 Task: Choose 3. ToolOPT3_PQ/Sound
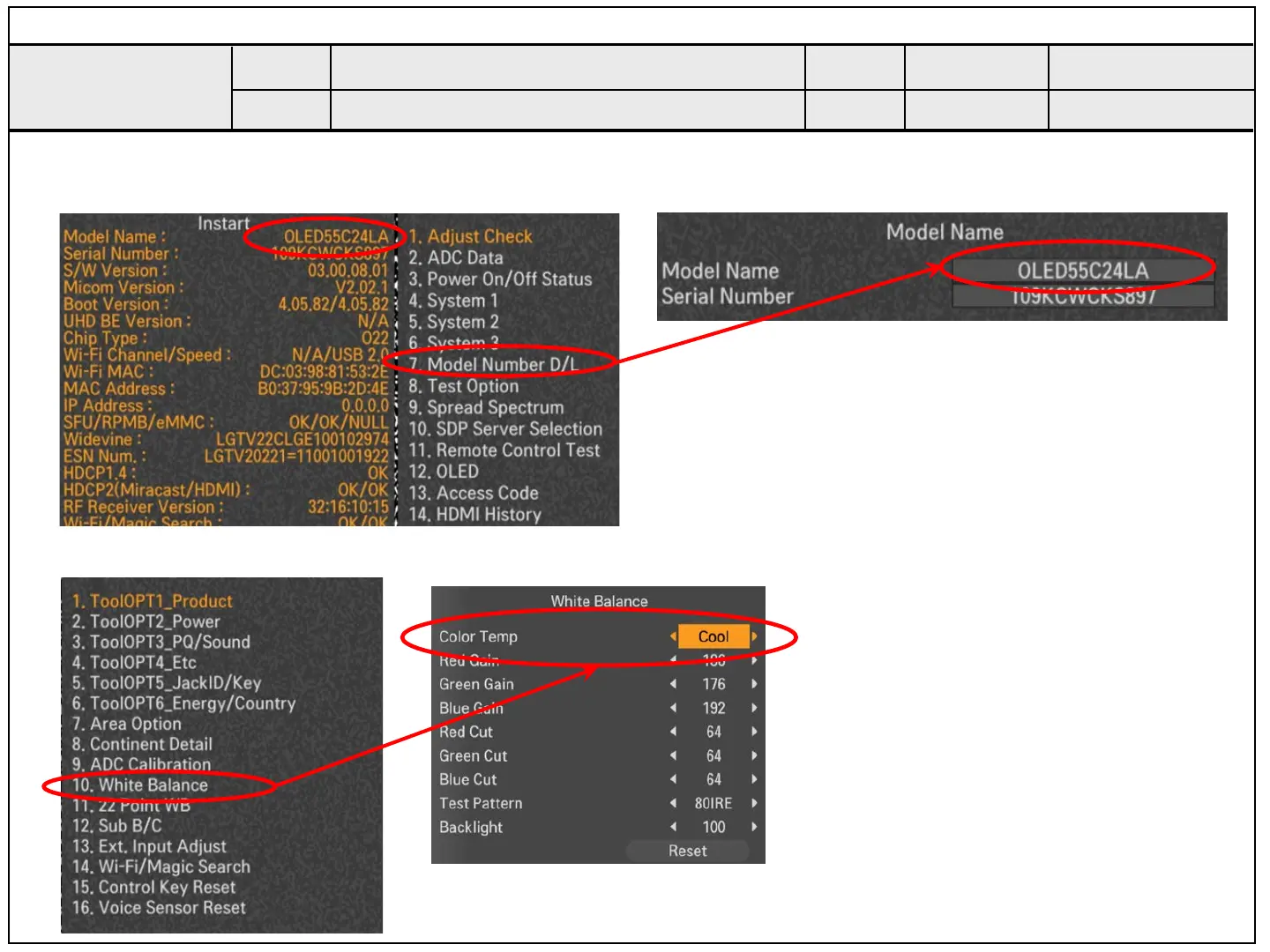[161, 642]
